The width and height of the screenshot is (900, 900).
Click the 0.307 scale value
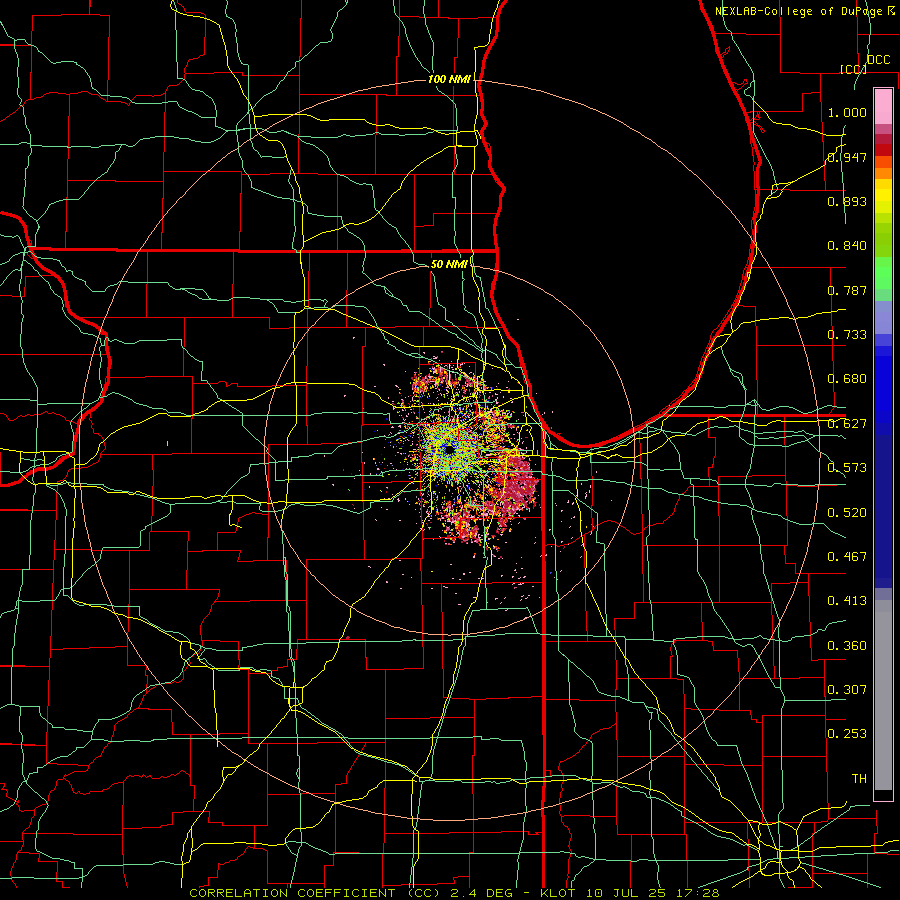[x=847, y=690]
